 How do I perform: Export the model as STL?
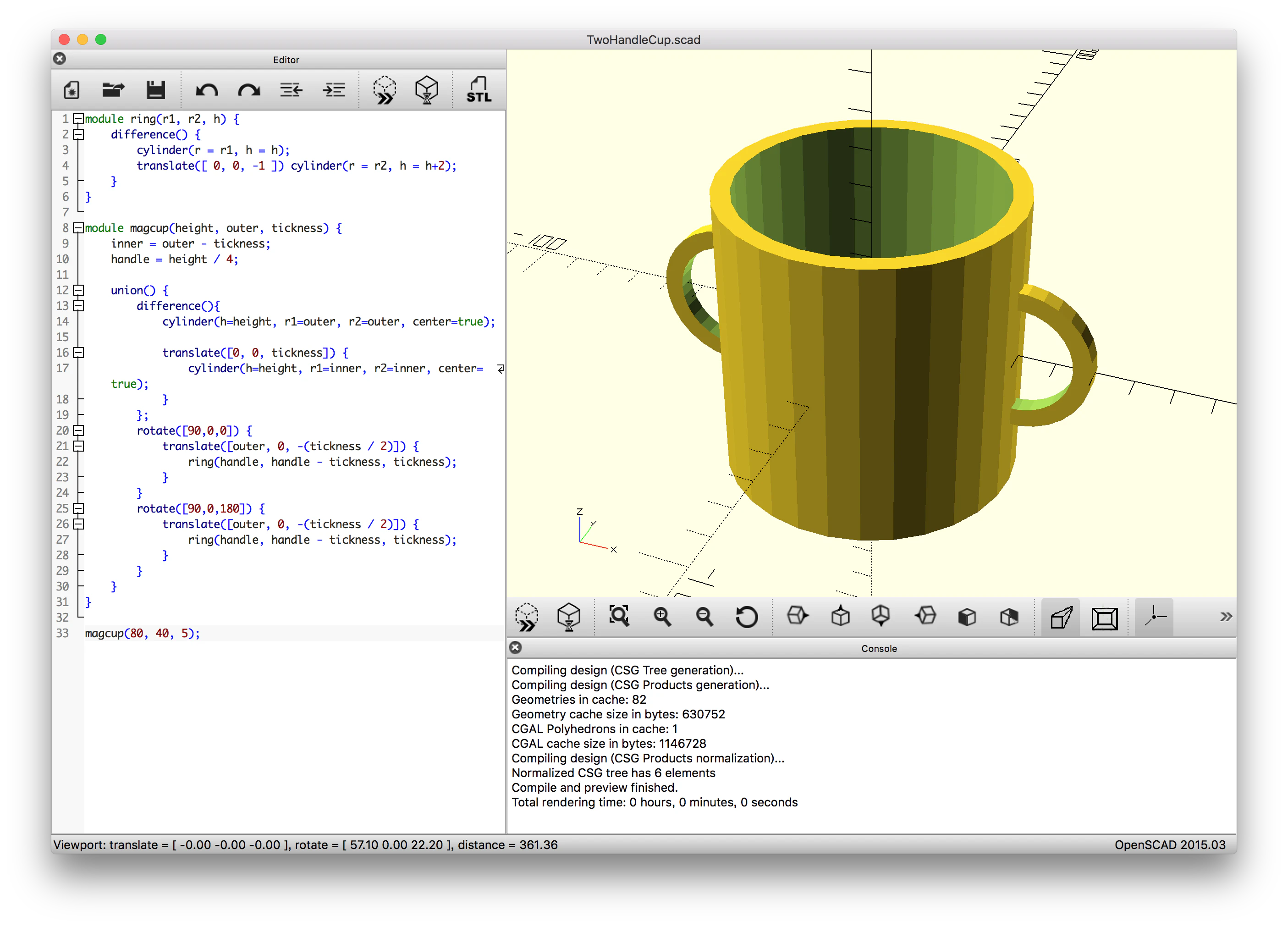click(479, 90)
